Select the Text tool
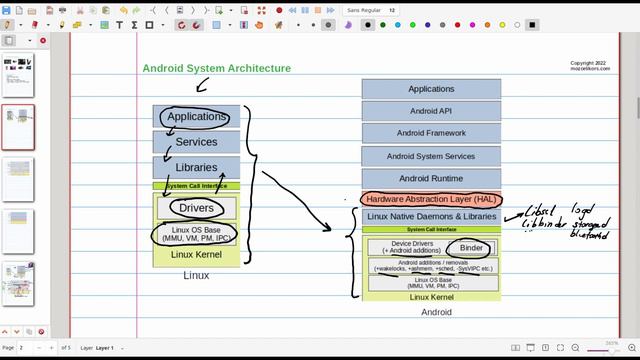This screenshot has width=640, height=360. [120, 25]
